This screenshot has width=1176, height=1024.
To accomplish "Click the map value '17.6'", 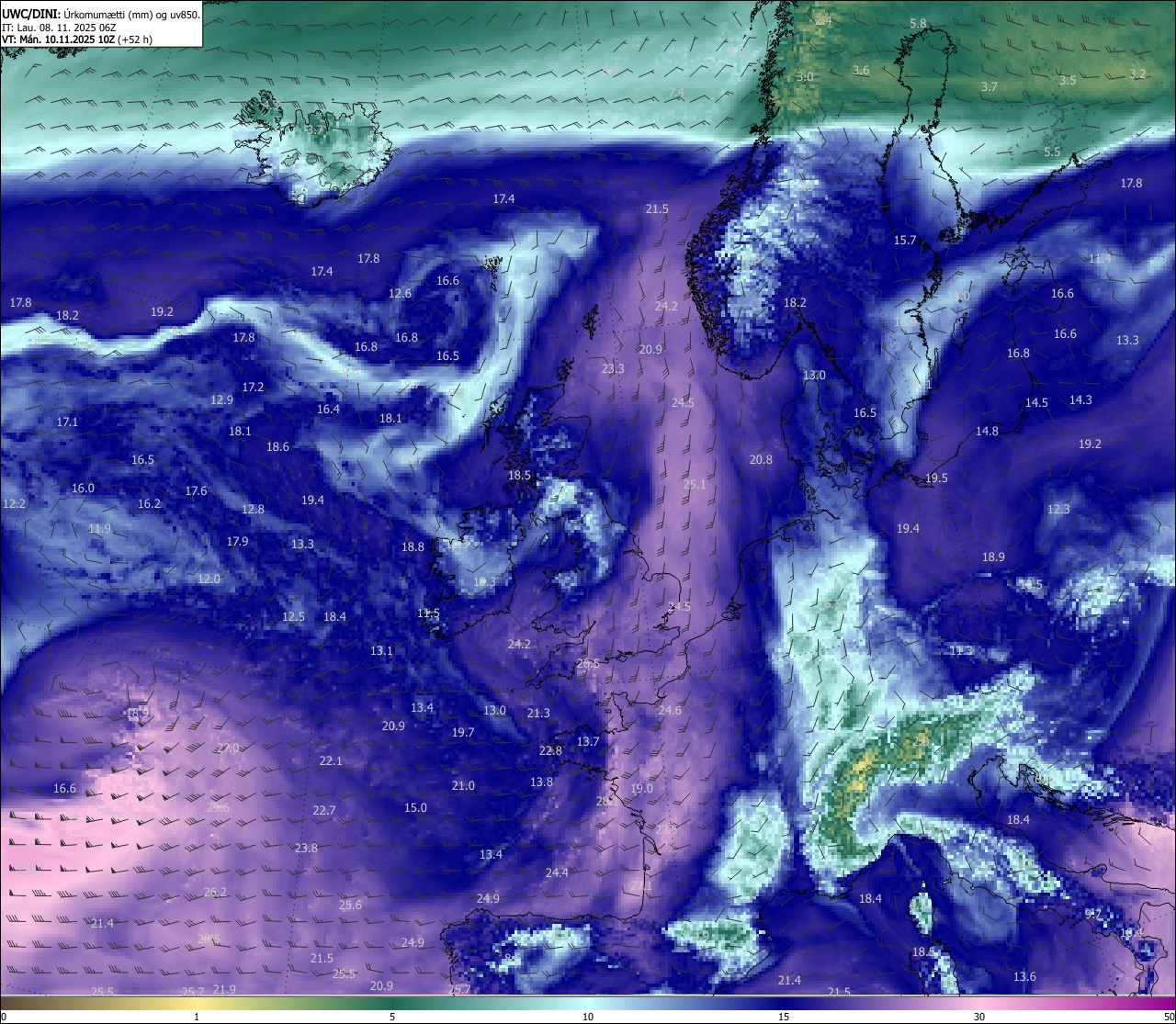I will click(x=196, y=491).
